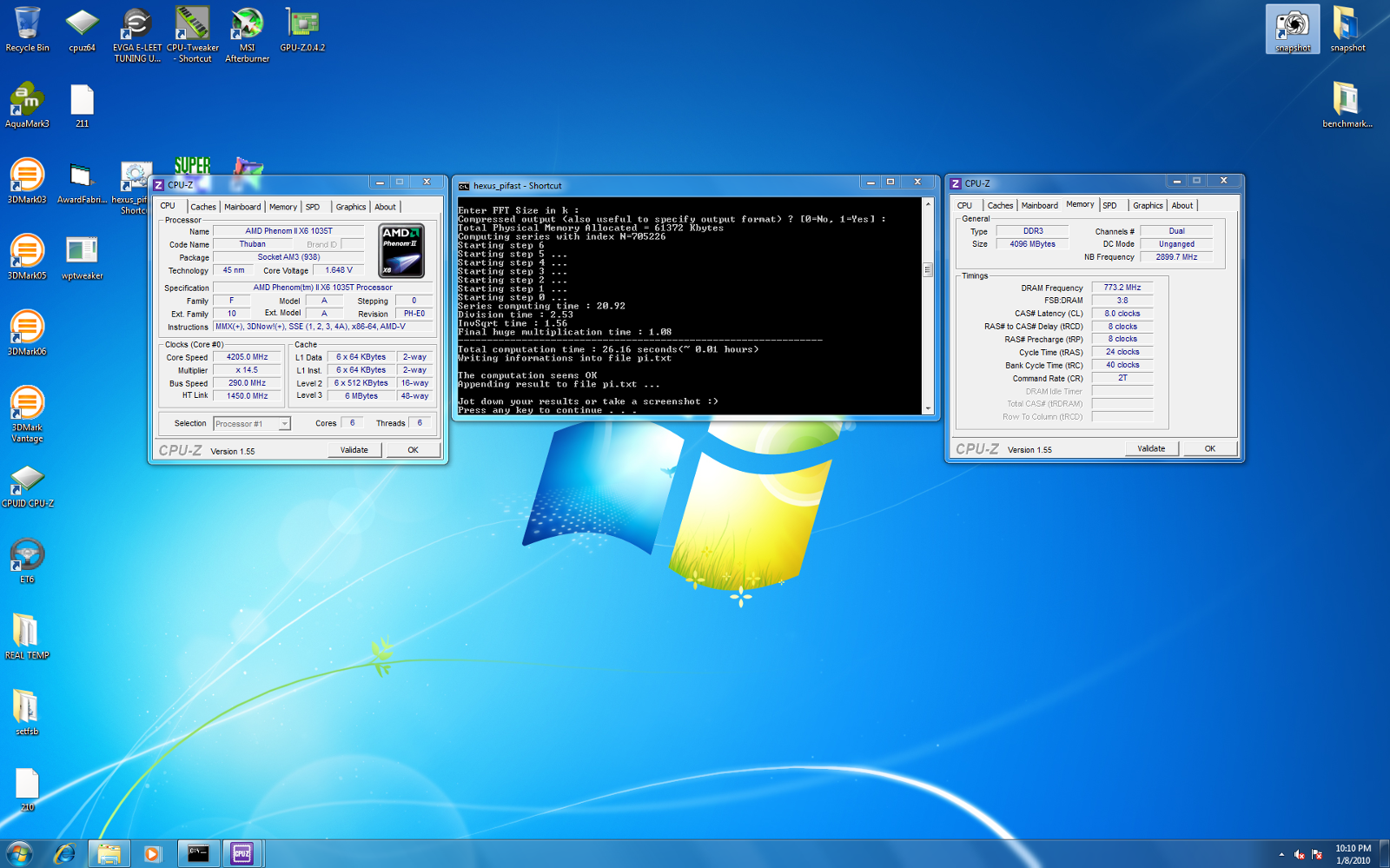Select the DRAM Frequency value 773.2 MHz
The height and width of the screenshot is (868, 1390).
[1122, 288]
